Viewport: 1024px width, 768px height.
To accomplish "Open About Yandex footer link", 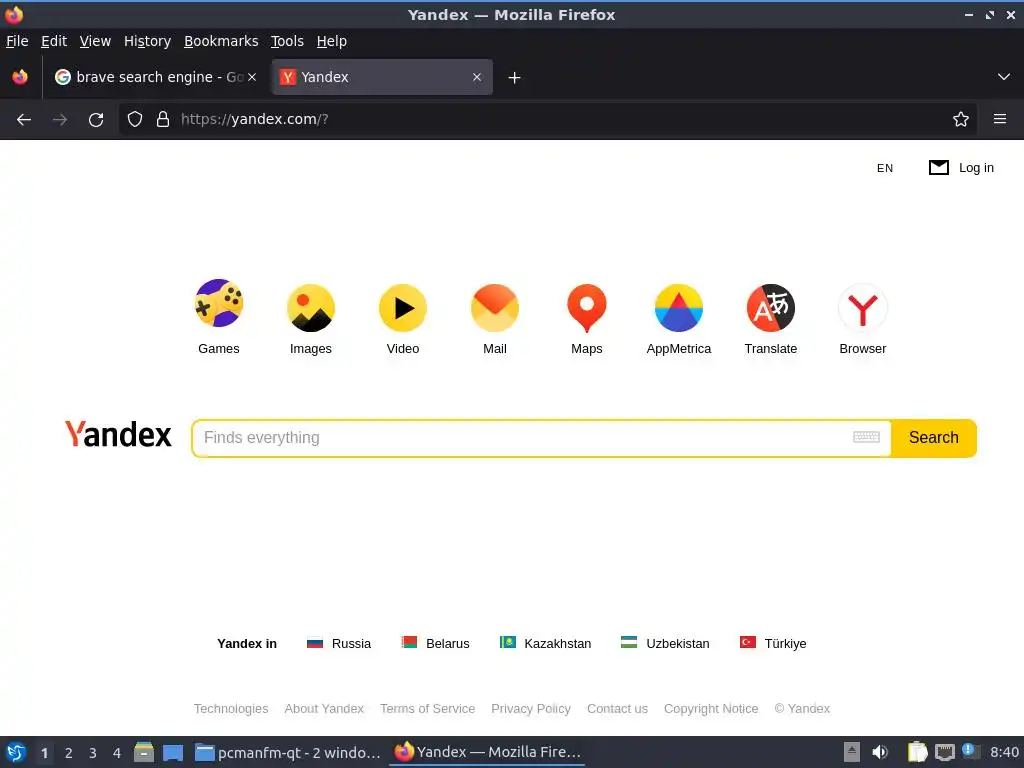I will coord(324,709).
